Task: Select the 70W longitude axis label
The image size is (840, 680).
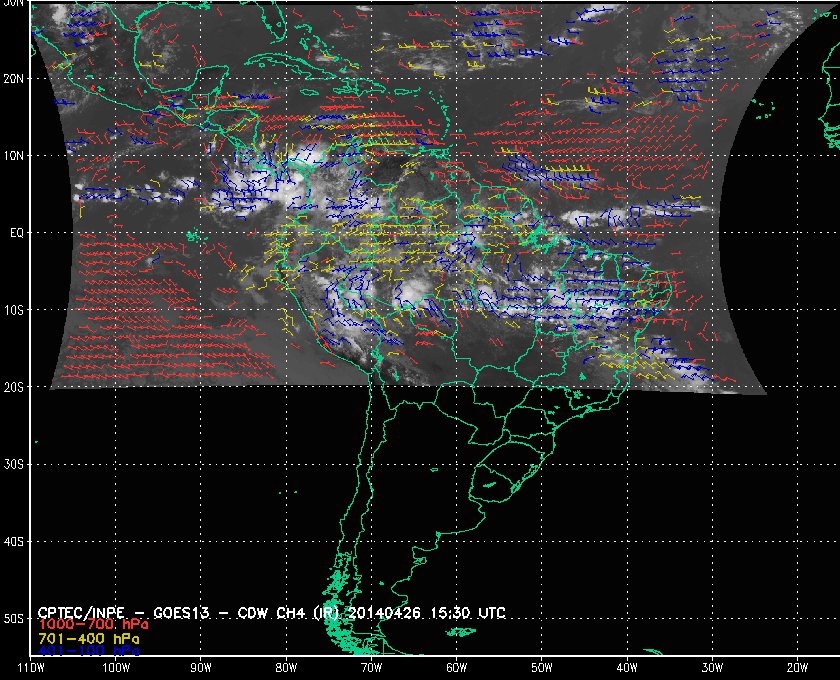Action: pos(371,667)
